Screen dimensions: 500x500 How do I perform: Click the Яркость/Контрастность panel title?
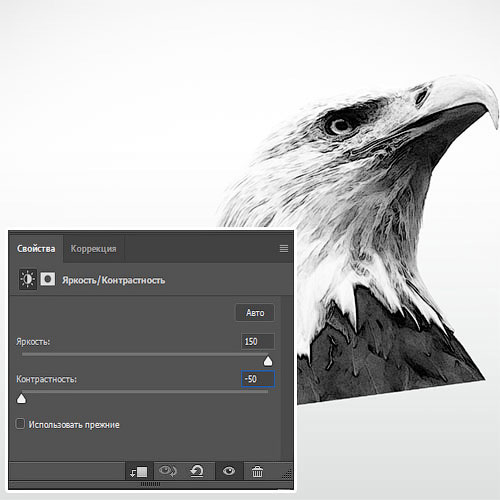[113, 280]
